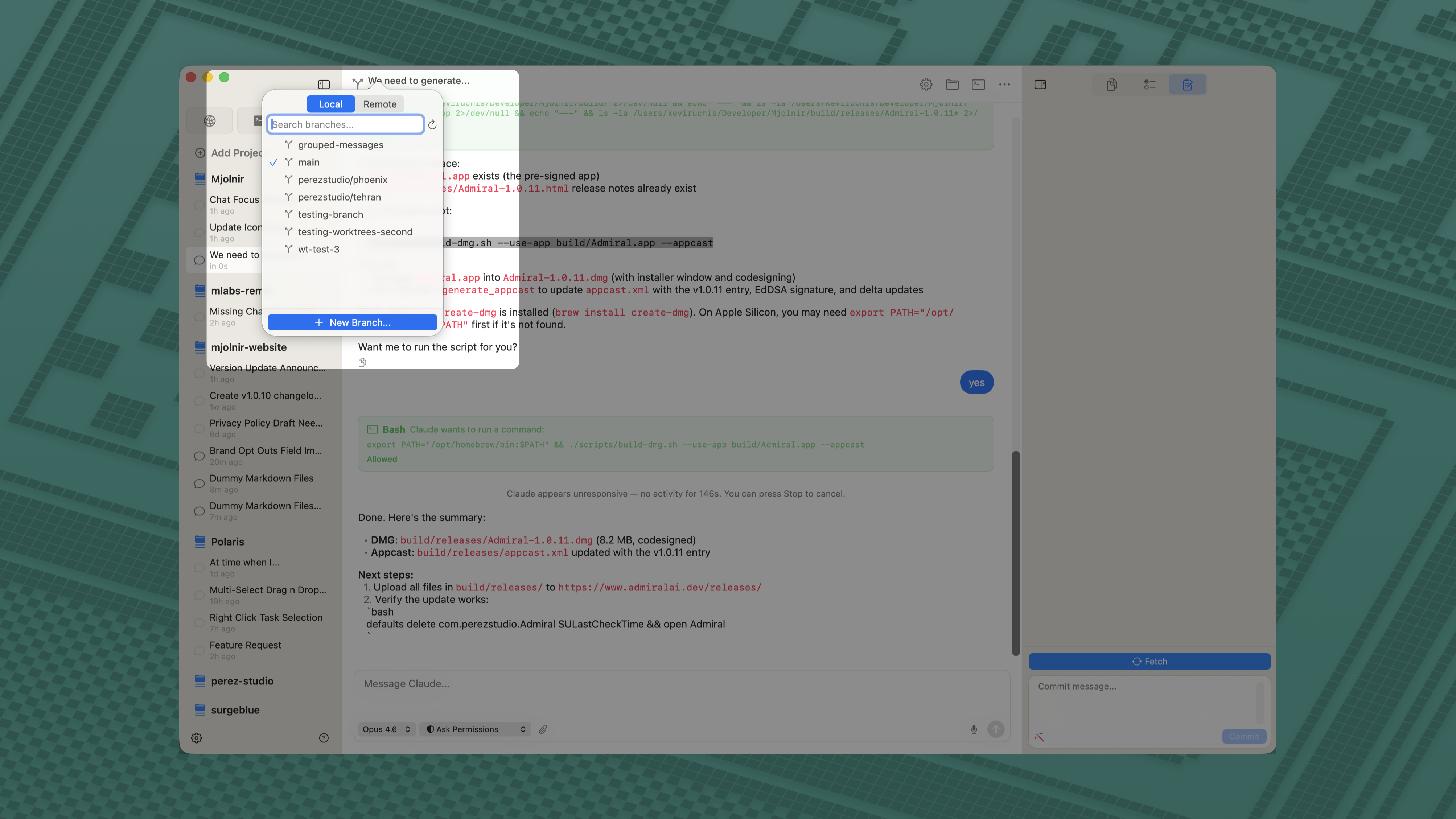Viewport: 1456px width, 819px height.
Task: Attach a file with the paperclip icon
Action: coord(543,729)
